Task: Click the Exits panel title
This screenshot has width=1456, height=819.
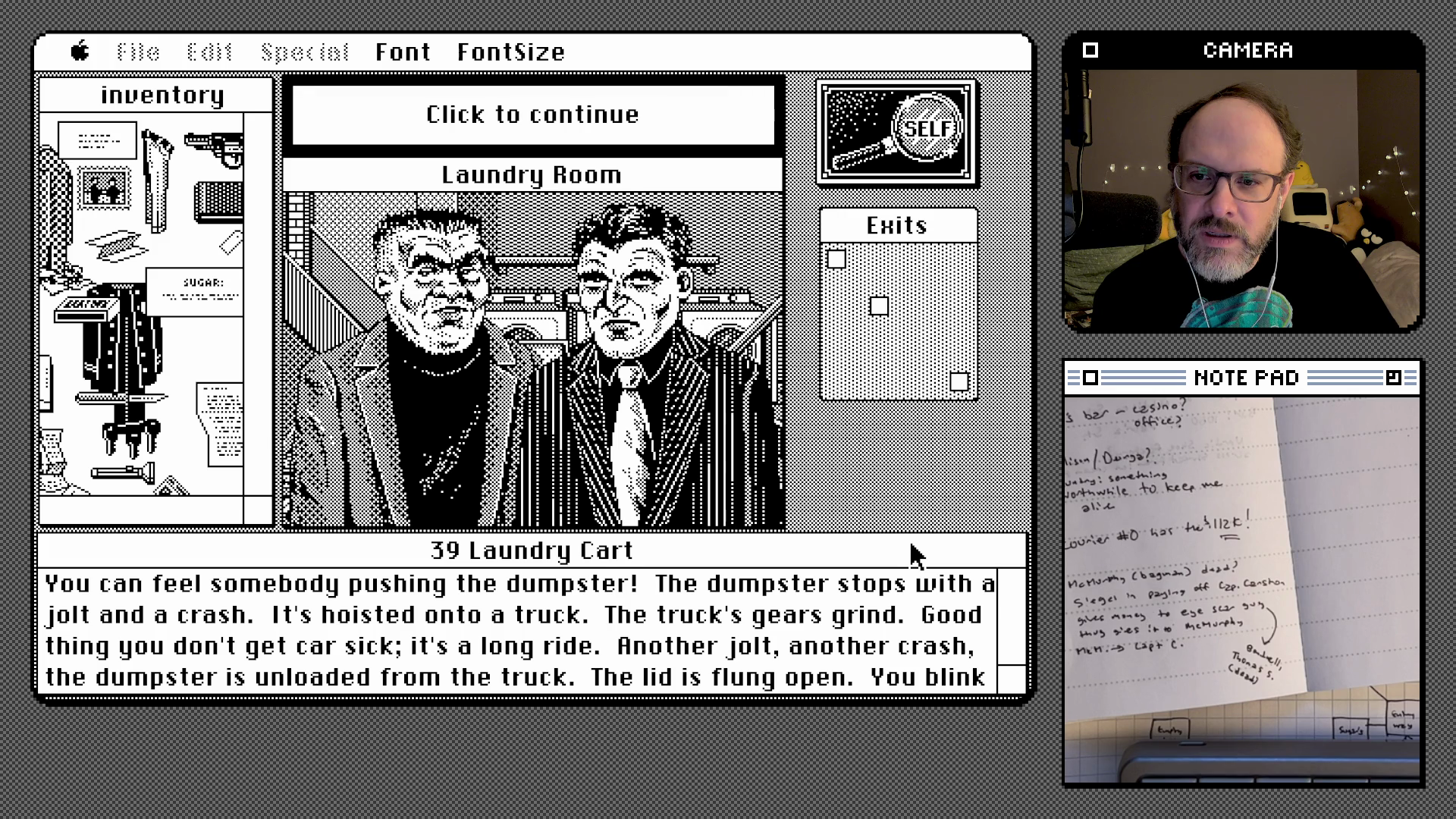Action: [x=897, y=225]
